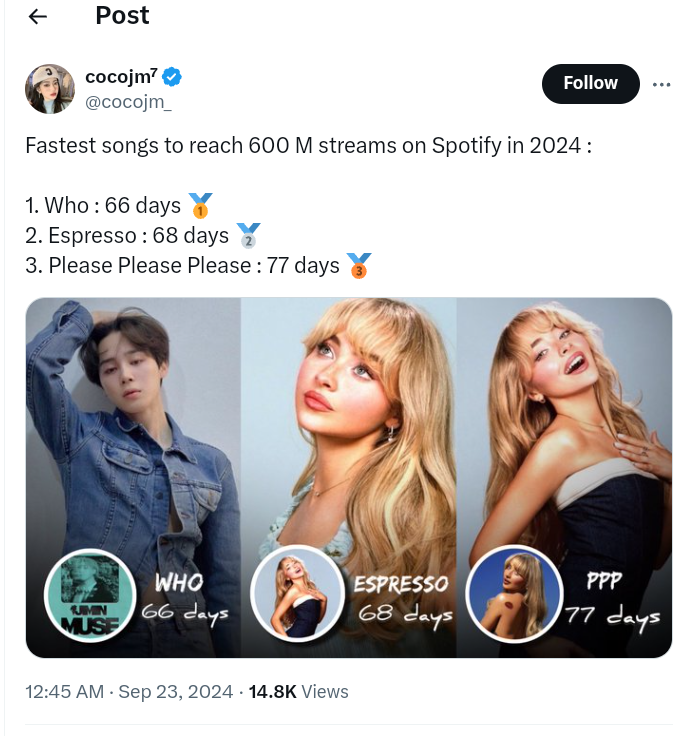Viewport: 681px width, 736px height.
Task: Click the gold medal emoji
Action: click(x=200, y=207)
